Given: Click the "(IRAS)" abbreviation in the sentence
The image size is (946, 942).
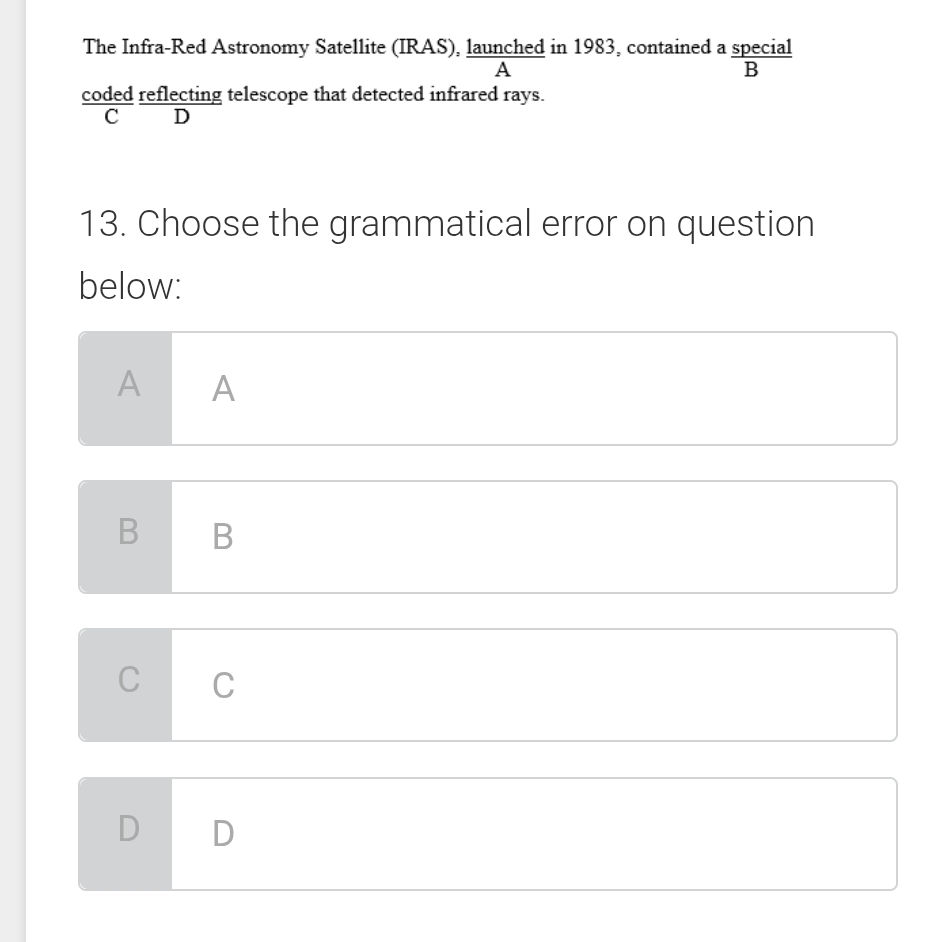Looking at the screenshot, I should pyautogui.click(x=426, y=47).
